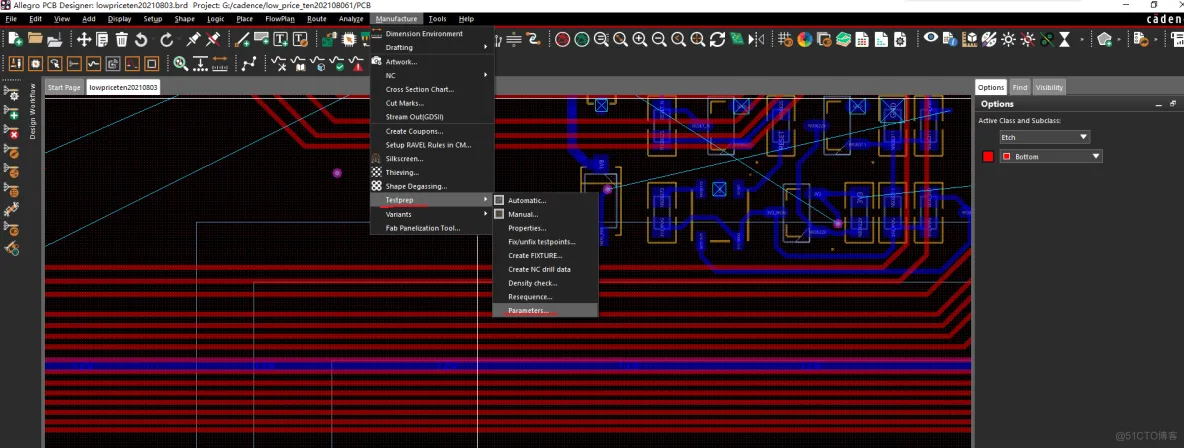
Task: Select the Add Line tool icon
Action: point(242,39)
